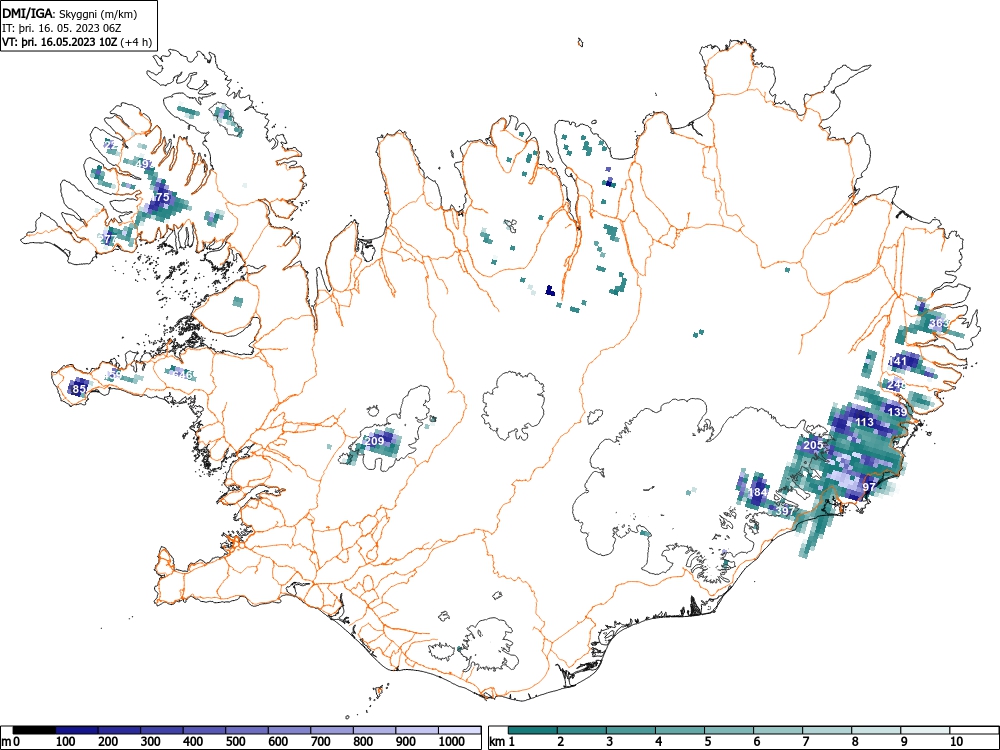Click the '113' visibility value in the southeast
Image resolution: width=1000 pixels, height=750 pixels.
(x=864, y=422)
